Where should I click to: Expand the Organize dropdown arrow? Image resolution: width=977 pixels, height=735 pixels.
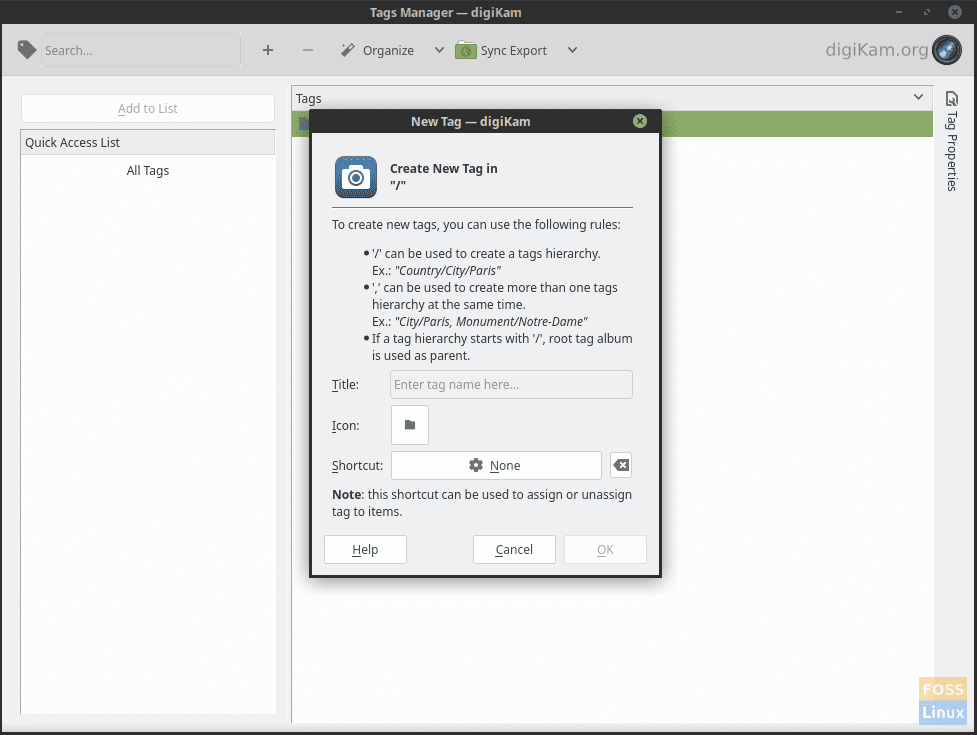coord(439,50)
